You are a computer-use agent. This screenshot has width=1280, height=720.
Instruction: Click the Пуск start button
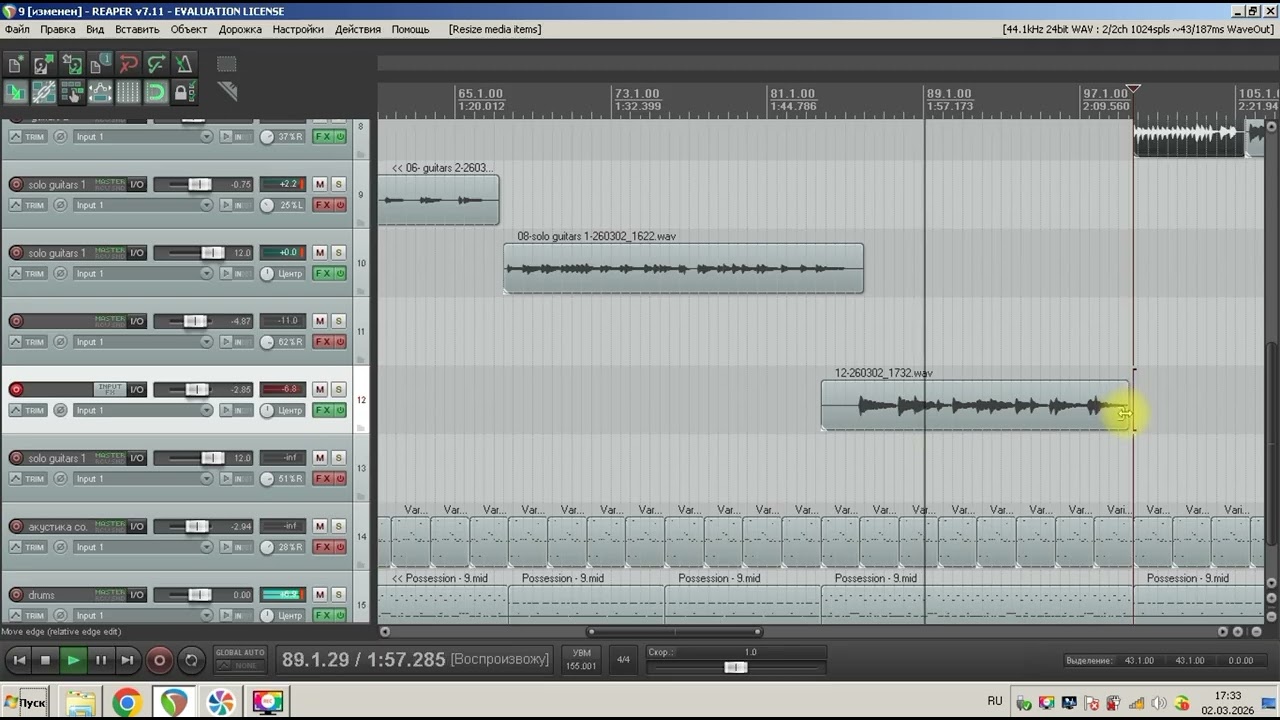(25, 702)
